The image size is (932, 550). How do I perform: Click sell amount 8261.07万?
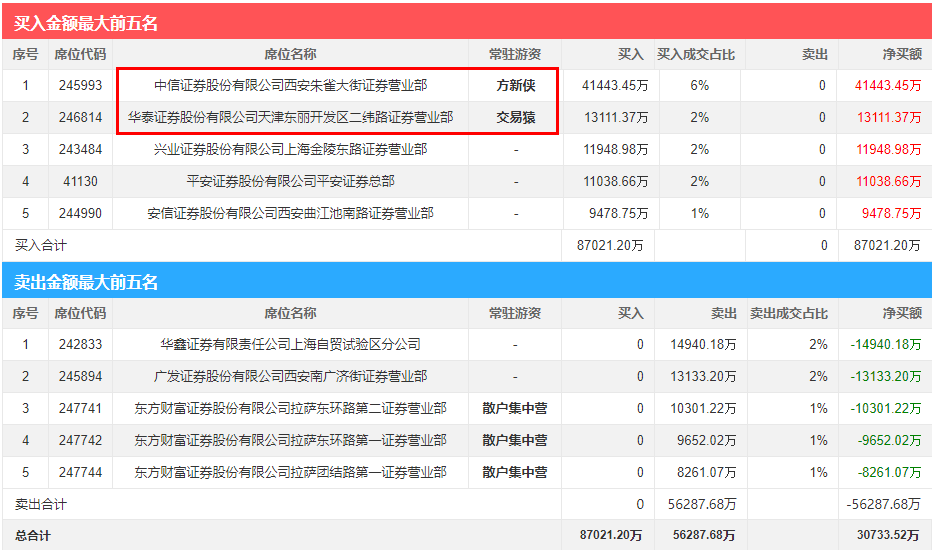pyautogui.click(x=707, y=473)
